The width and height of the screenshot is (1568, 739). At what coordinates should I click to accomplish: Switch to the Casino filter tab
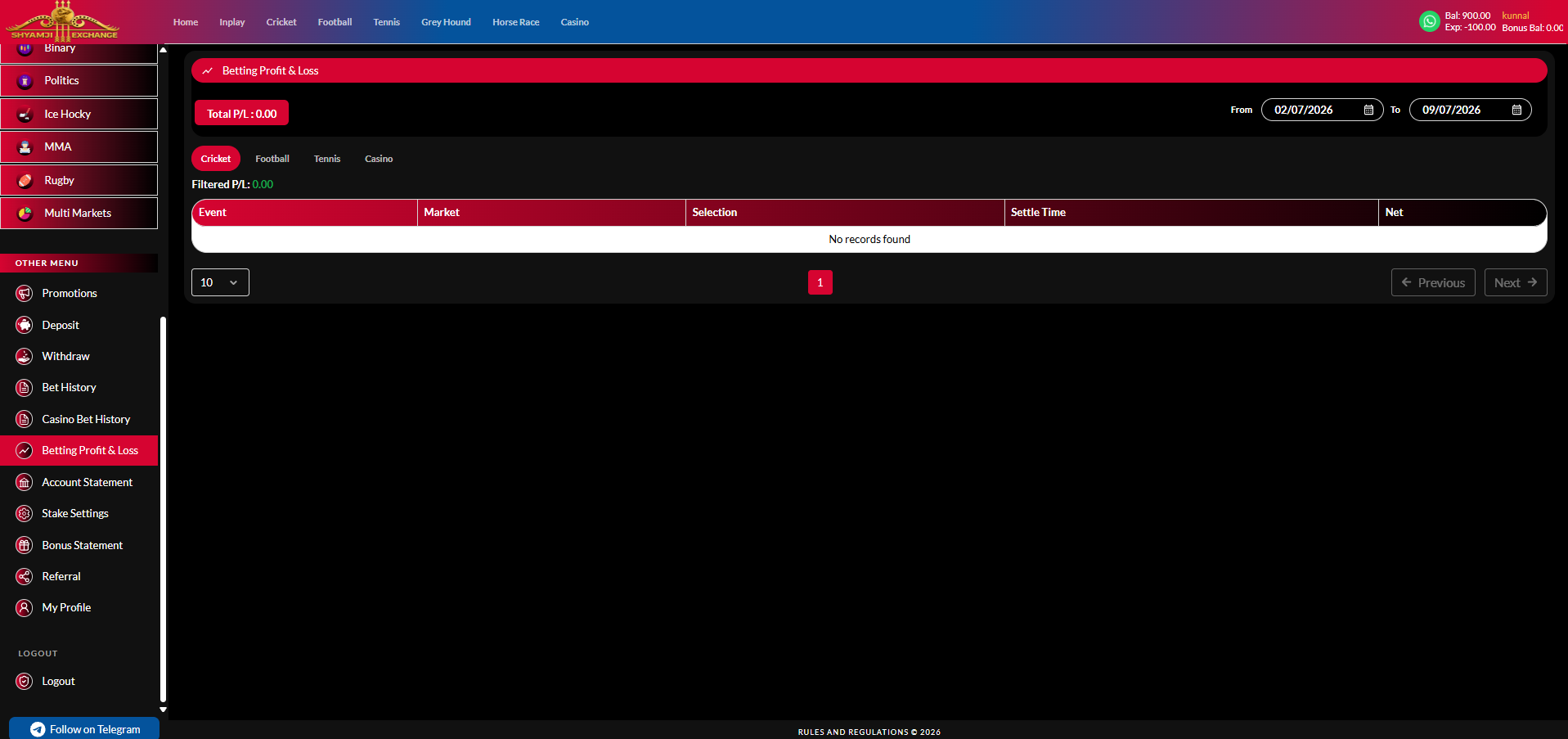(x=379, y=159)
